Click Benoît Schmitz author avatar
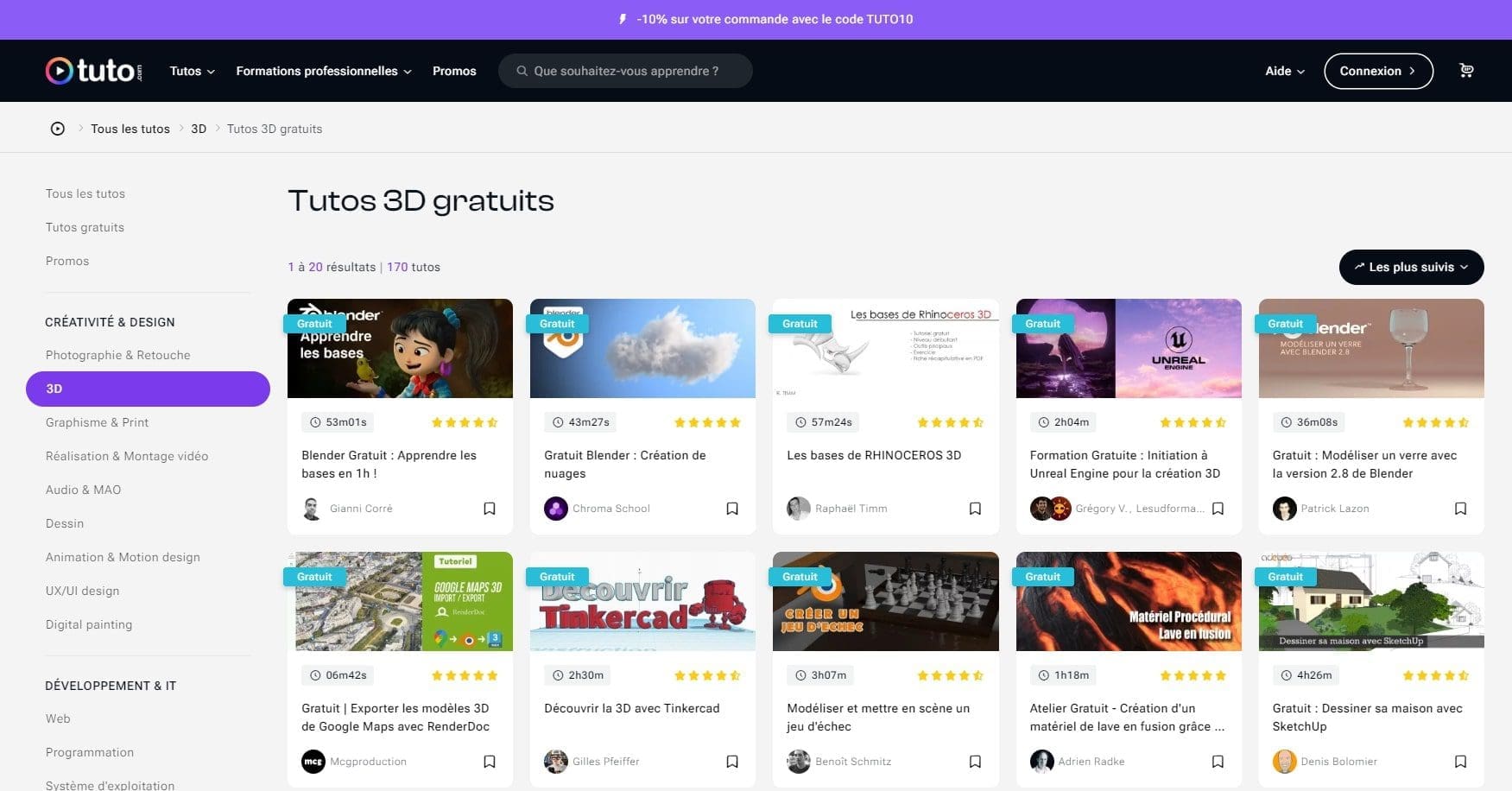 tap(799, 762)
